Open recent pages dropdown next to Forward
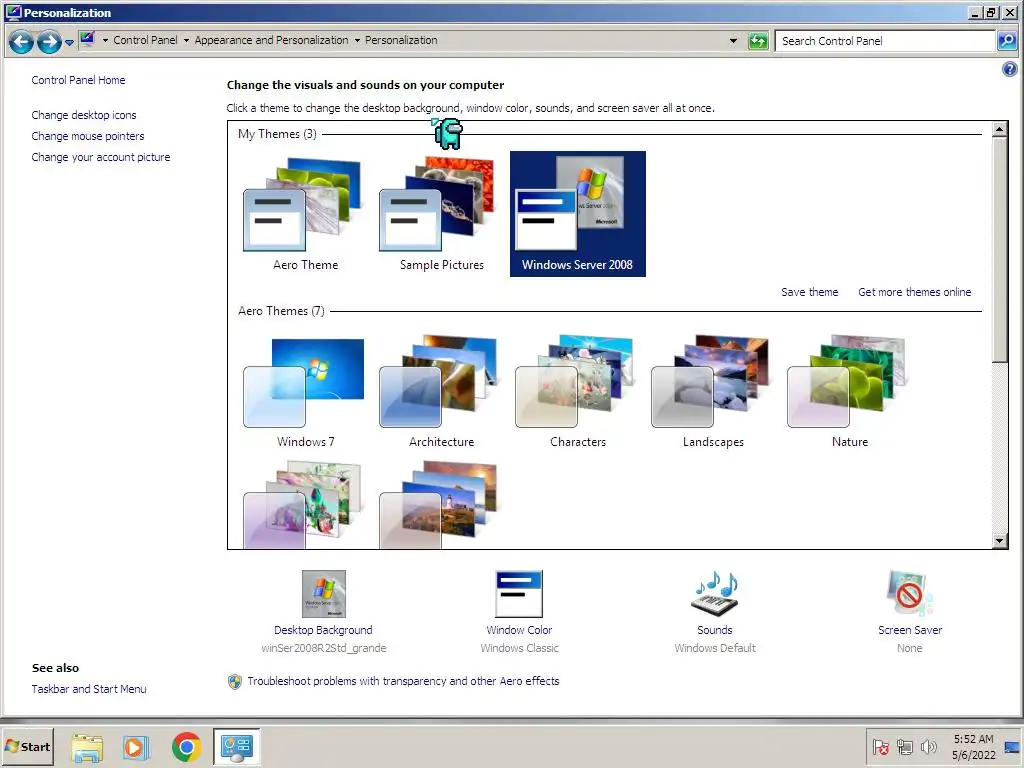 [69, 43]
